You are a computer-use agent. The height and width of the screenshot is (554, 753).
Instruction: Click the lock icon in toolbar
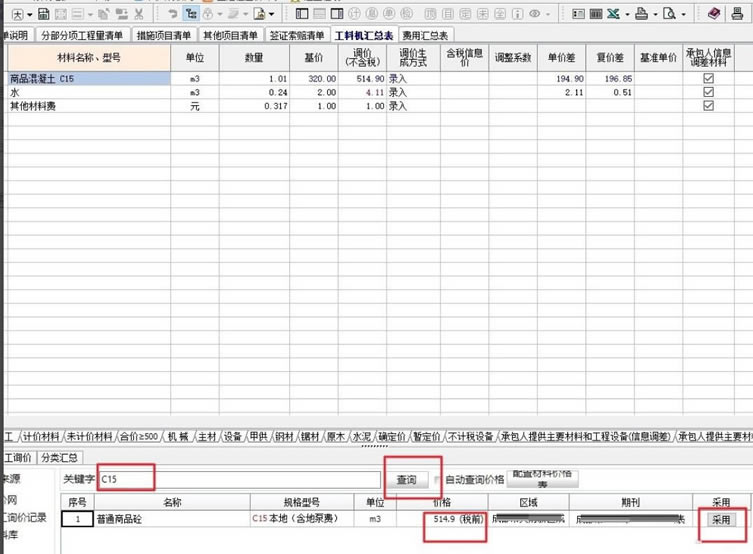(x=207, y=14)
